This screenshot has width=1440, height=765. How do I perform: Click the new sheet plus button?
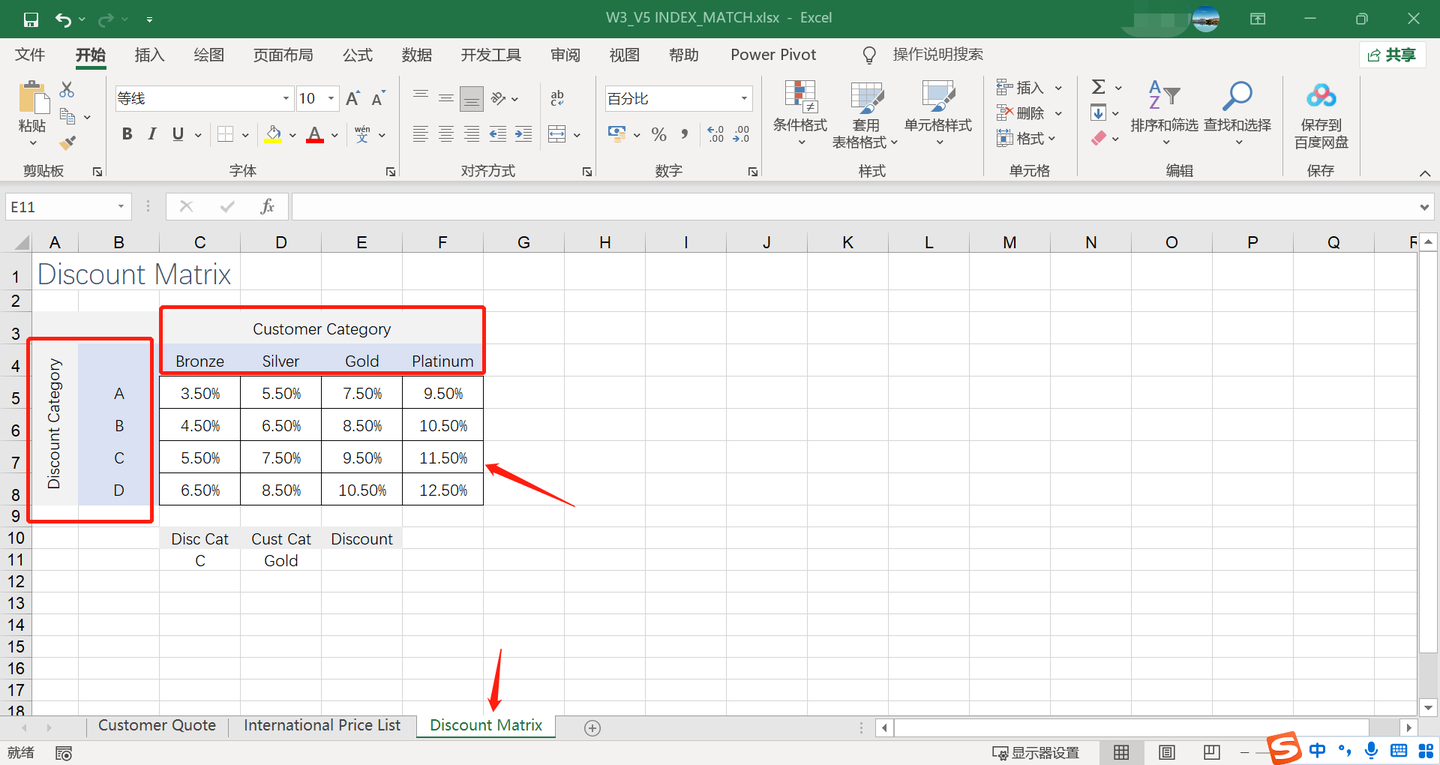click(x=592, y=728)
